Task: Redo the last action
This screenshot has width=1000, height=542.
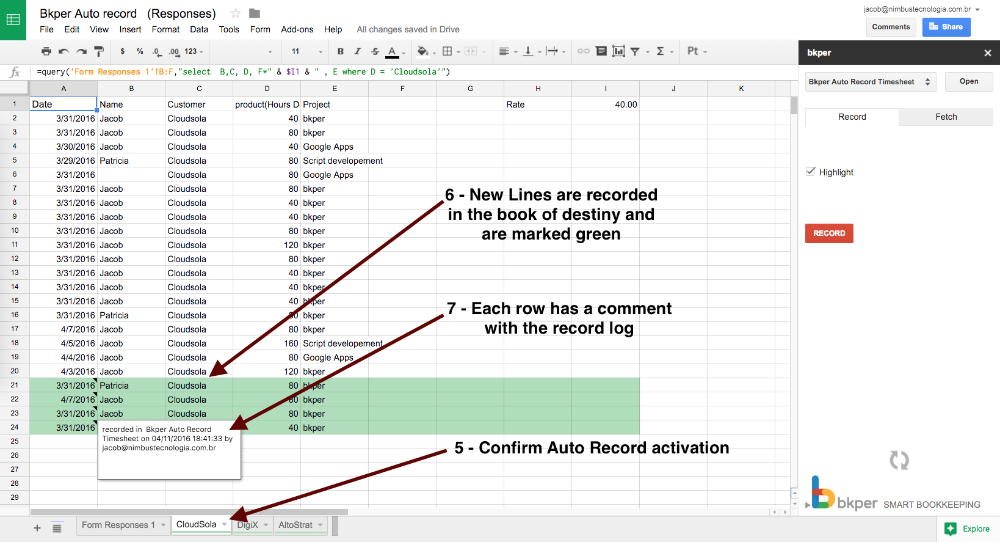Action: point(81,51)
